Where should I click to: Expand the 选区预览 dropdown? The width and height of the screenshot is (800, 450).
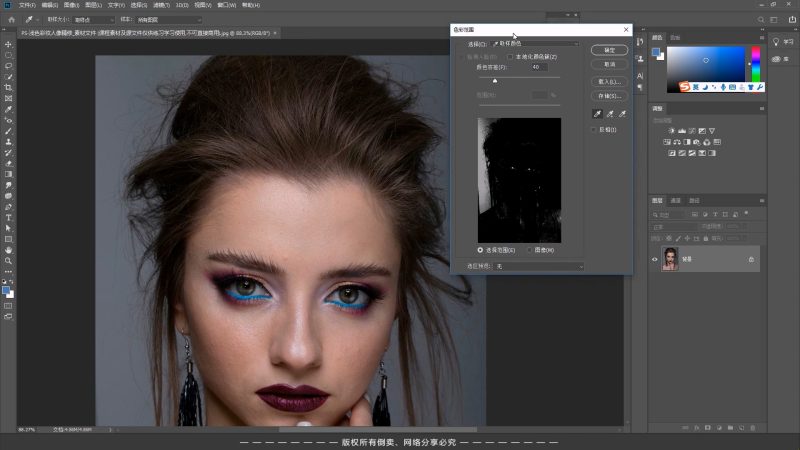point(540,267)
